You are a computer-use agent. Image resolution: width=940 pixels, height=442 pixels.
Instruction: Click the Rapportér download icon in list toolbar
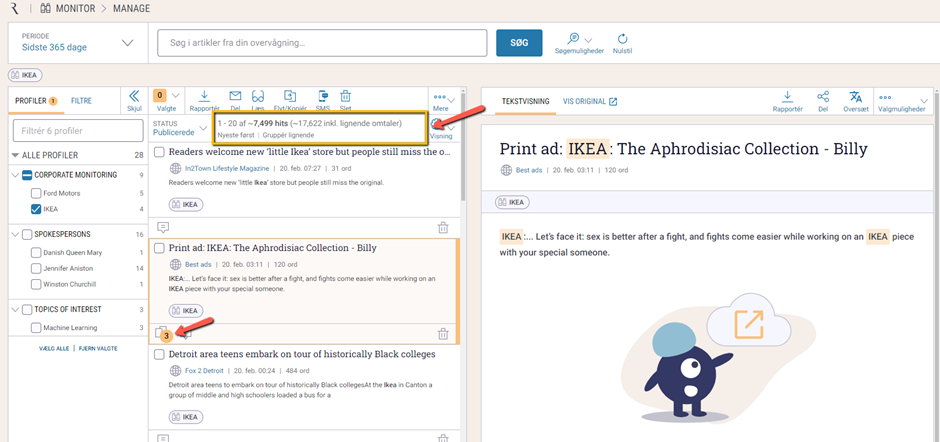204,96
